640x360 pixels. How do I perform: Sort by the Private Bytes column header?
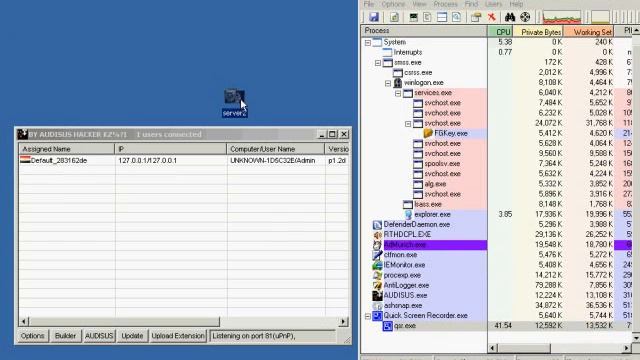point(538,31)
